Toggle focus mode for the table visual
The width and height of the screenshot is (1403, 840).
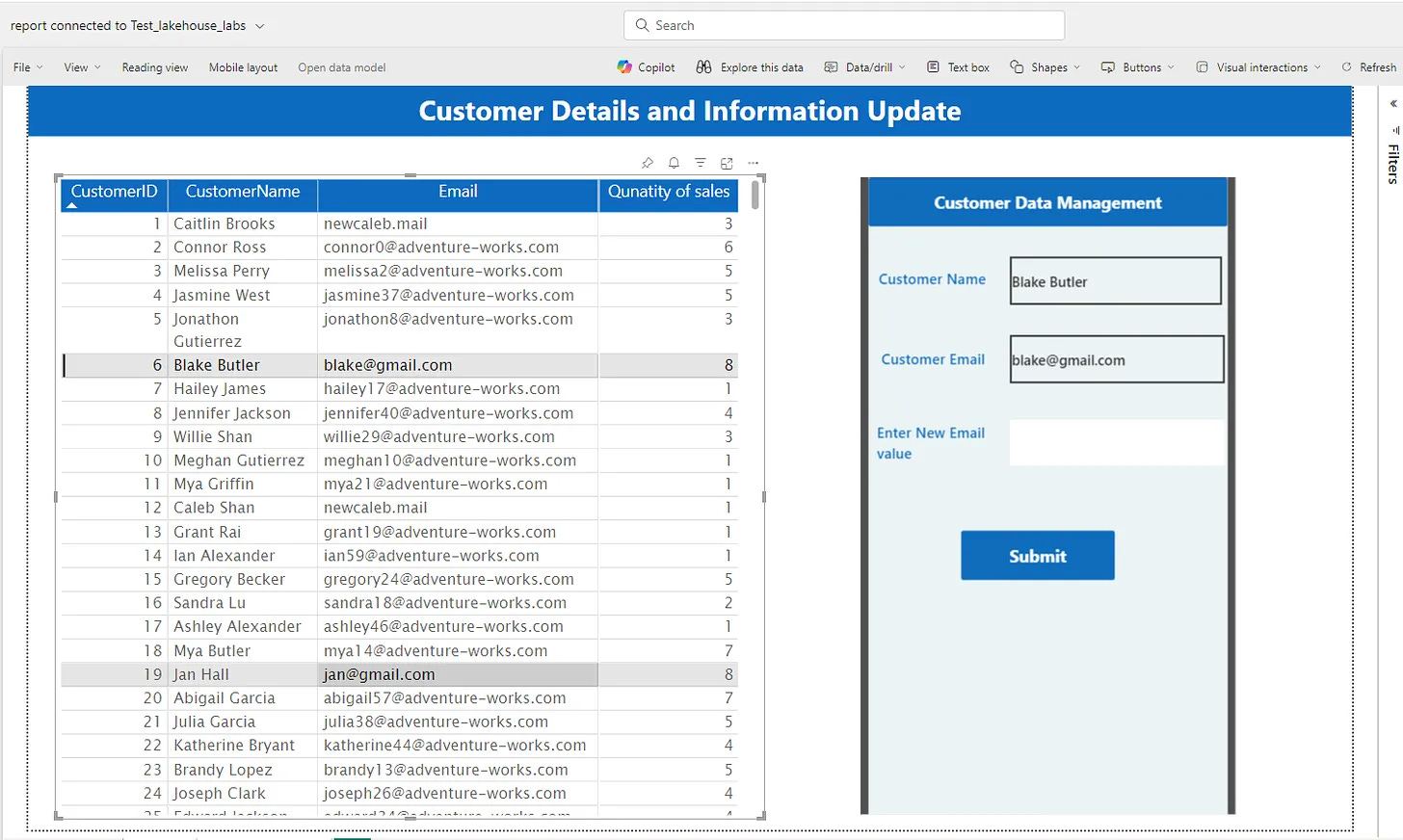pos(727,163)
